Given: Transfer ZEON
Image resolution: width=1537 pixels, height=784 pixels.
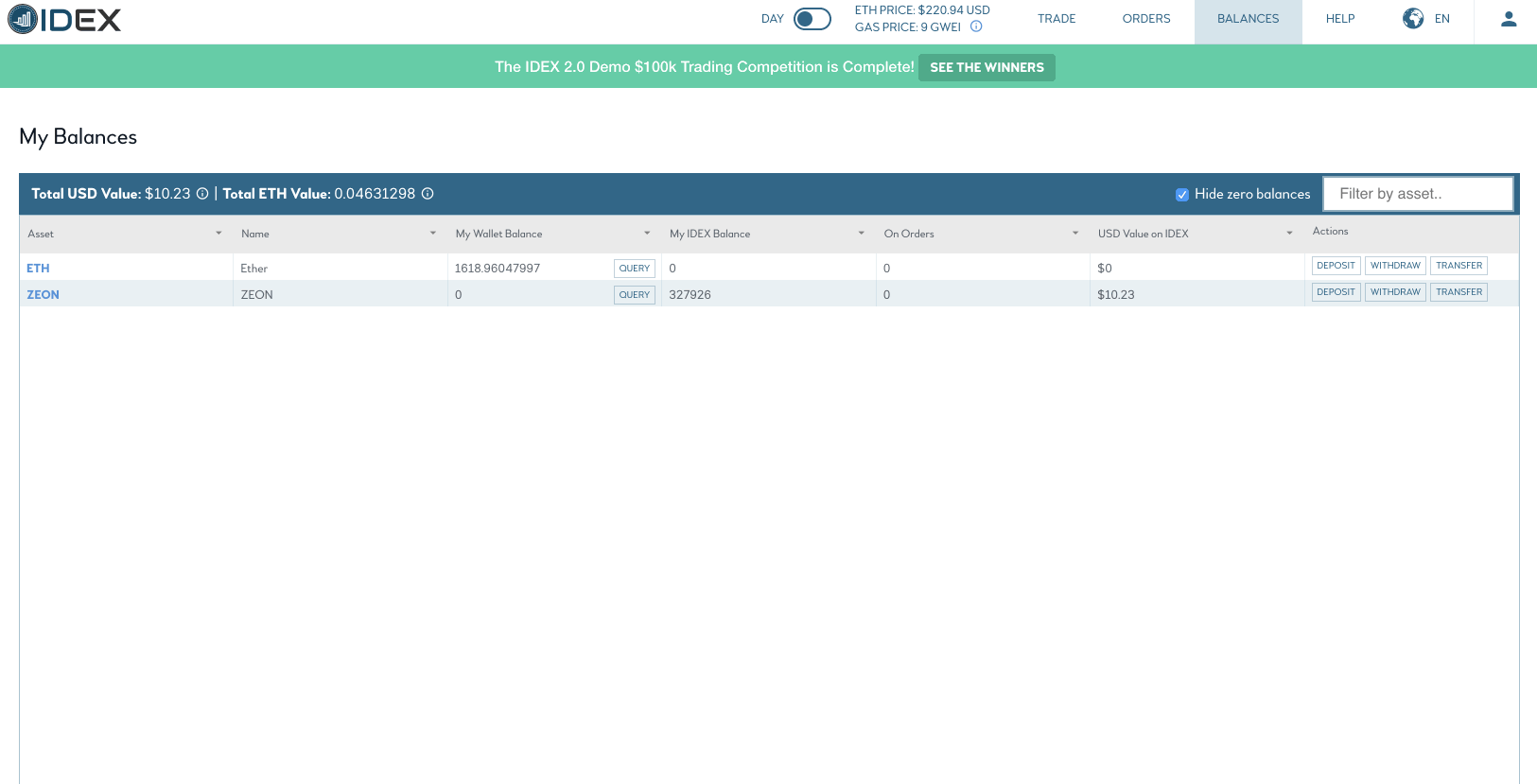Looking at the screenshot, I should point(1458,292).
